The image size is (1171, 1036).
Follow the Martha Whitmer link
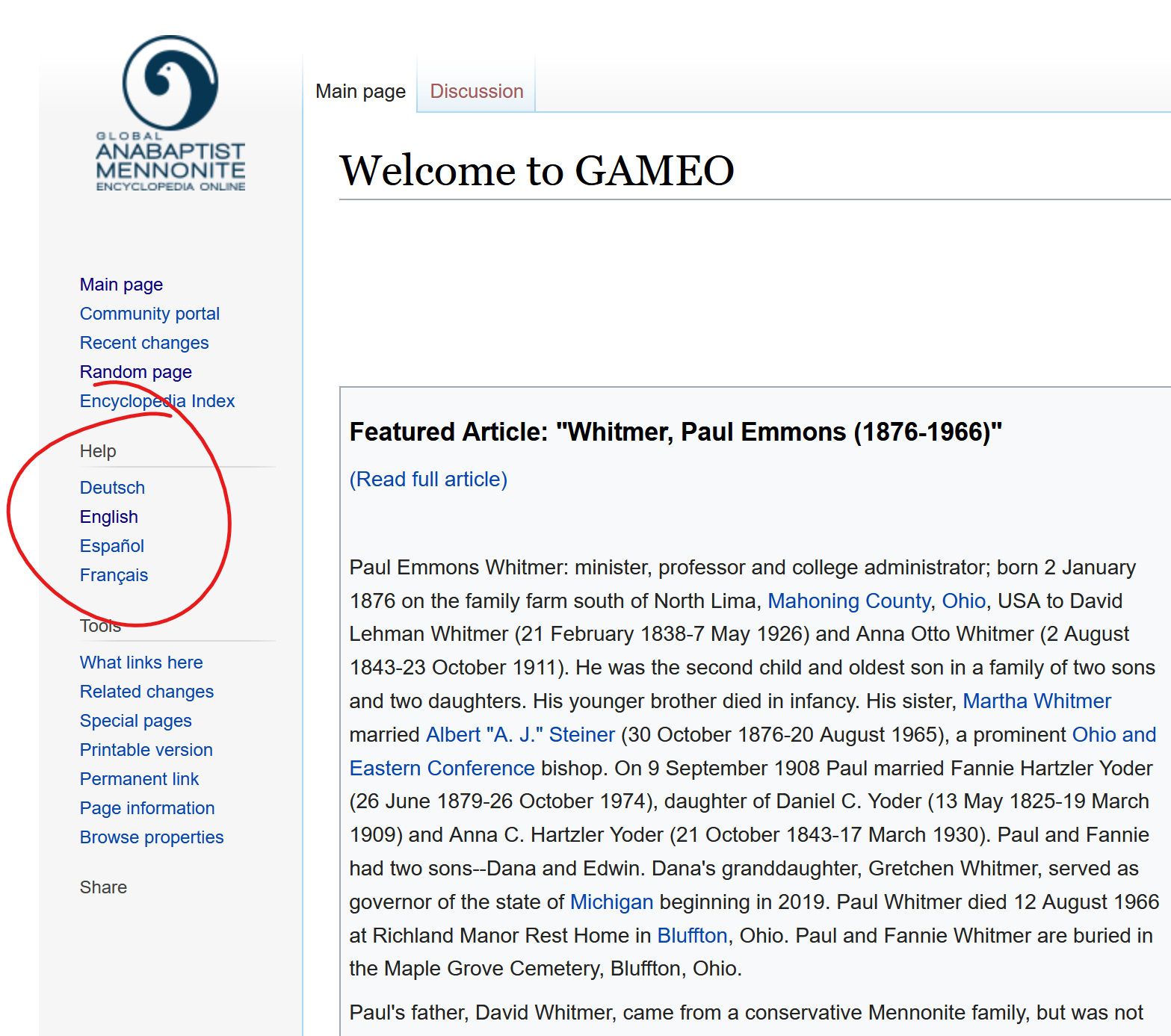[x=1036, y=701]
